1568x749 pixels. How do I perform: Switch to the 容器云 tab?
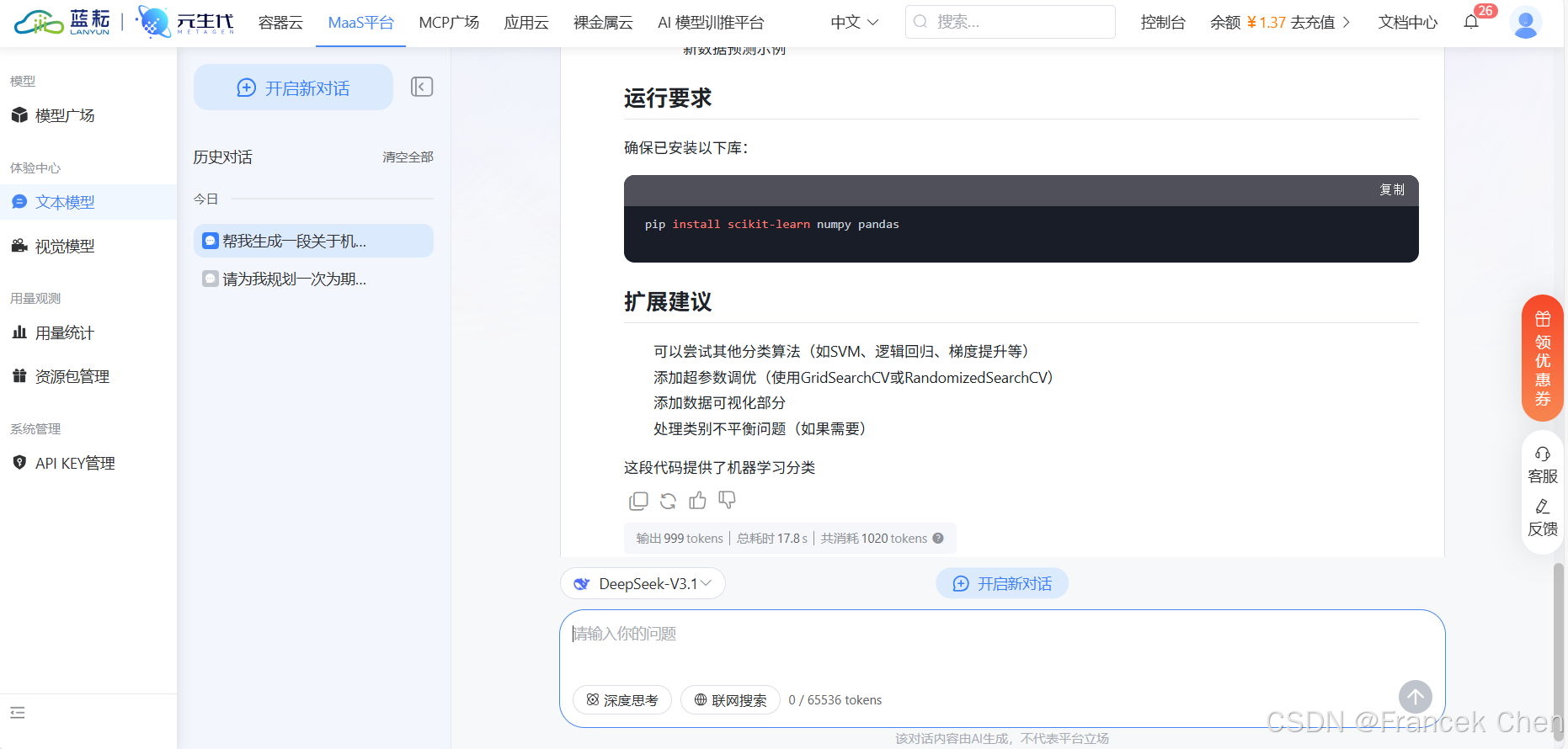coord(280,23)
